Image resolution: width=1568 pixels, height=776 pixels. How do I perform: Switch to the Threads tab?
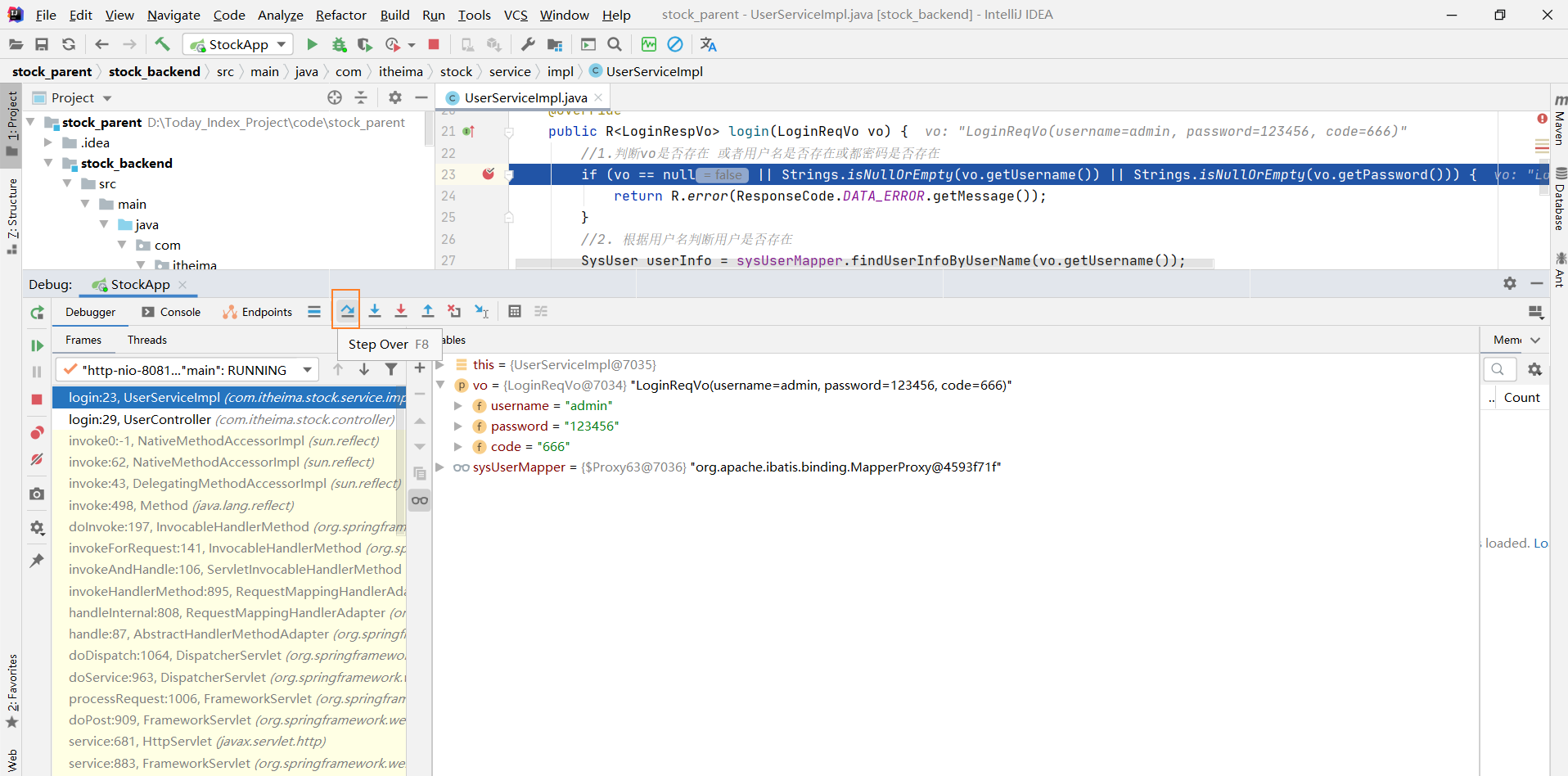pyautogui.click(x=147, y=340)
